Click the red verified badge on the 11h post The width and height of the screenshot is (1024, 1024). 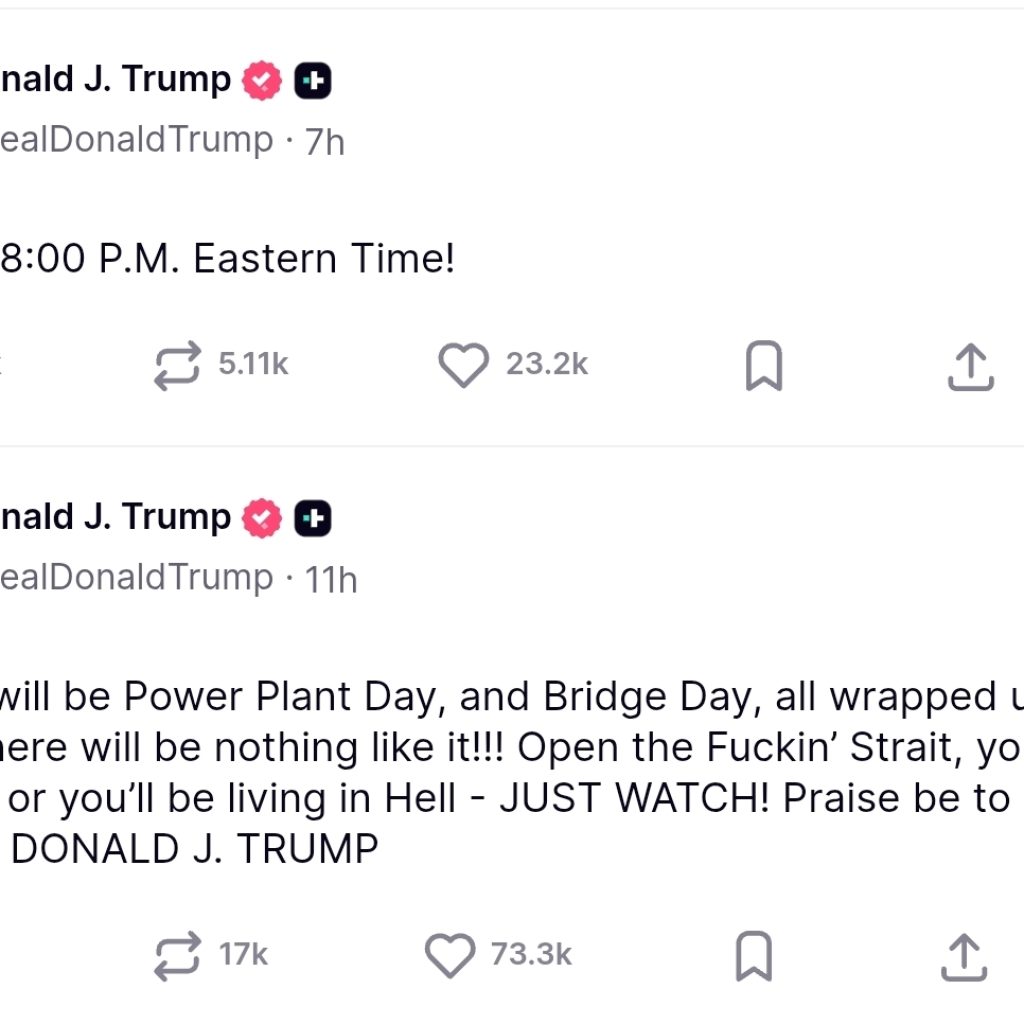point(262,518)
